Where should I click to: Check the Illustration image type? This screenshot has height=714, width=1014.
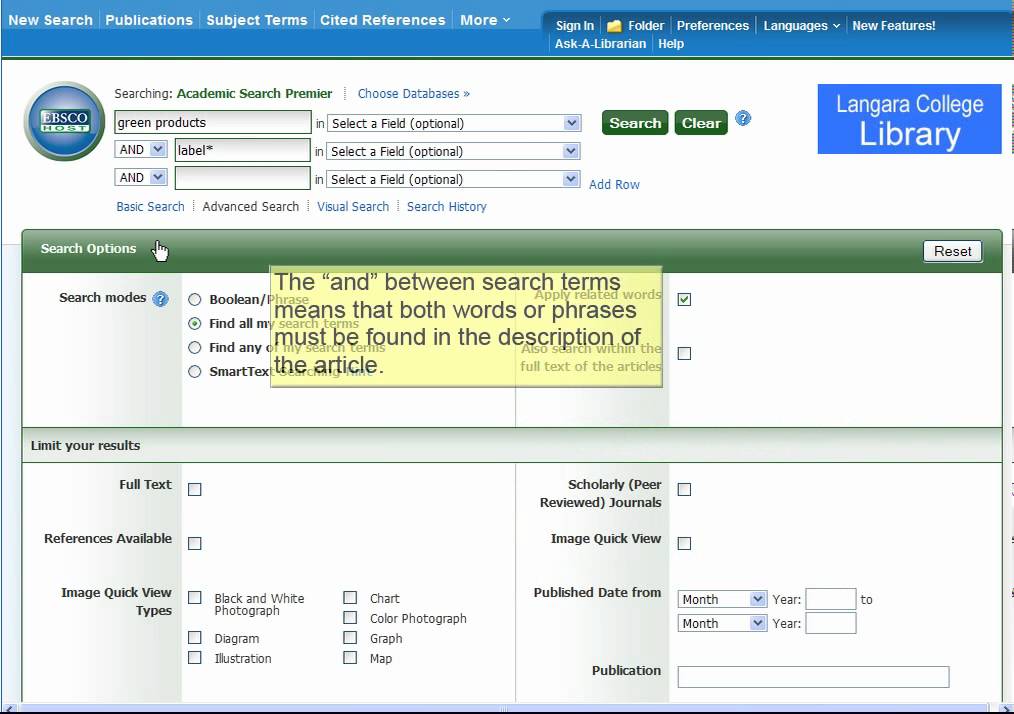pos(195,658)
